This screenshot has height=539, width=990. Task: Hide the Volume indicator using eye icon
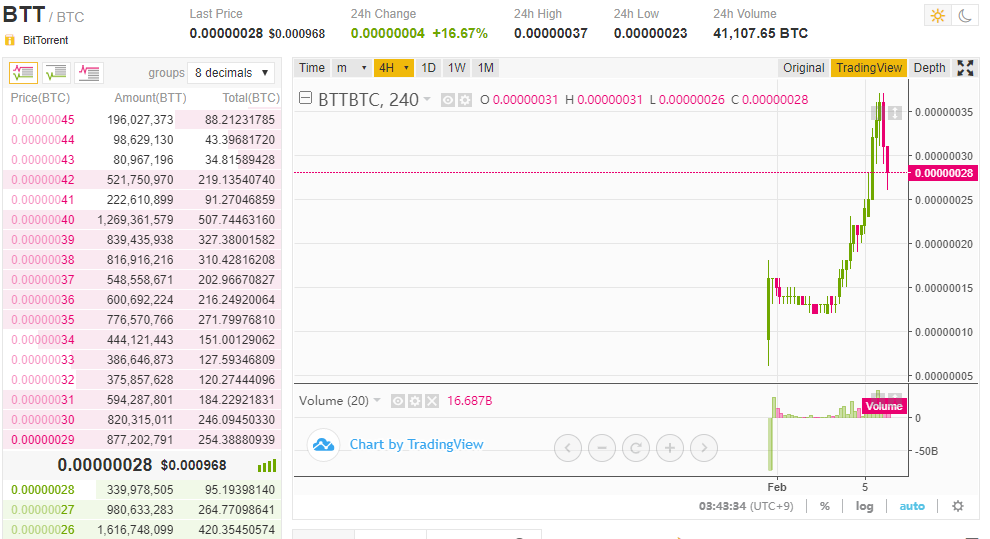398,401
